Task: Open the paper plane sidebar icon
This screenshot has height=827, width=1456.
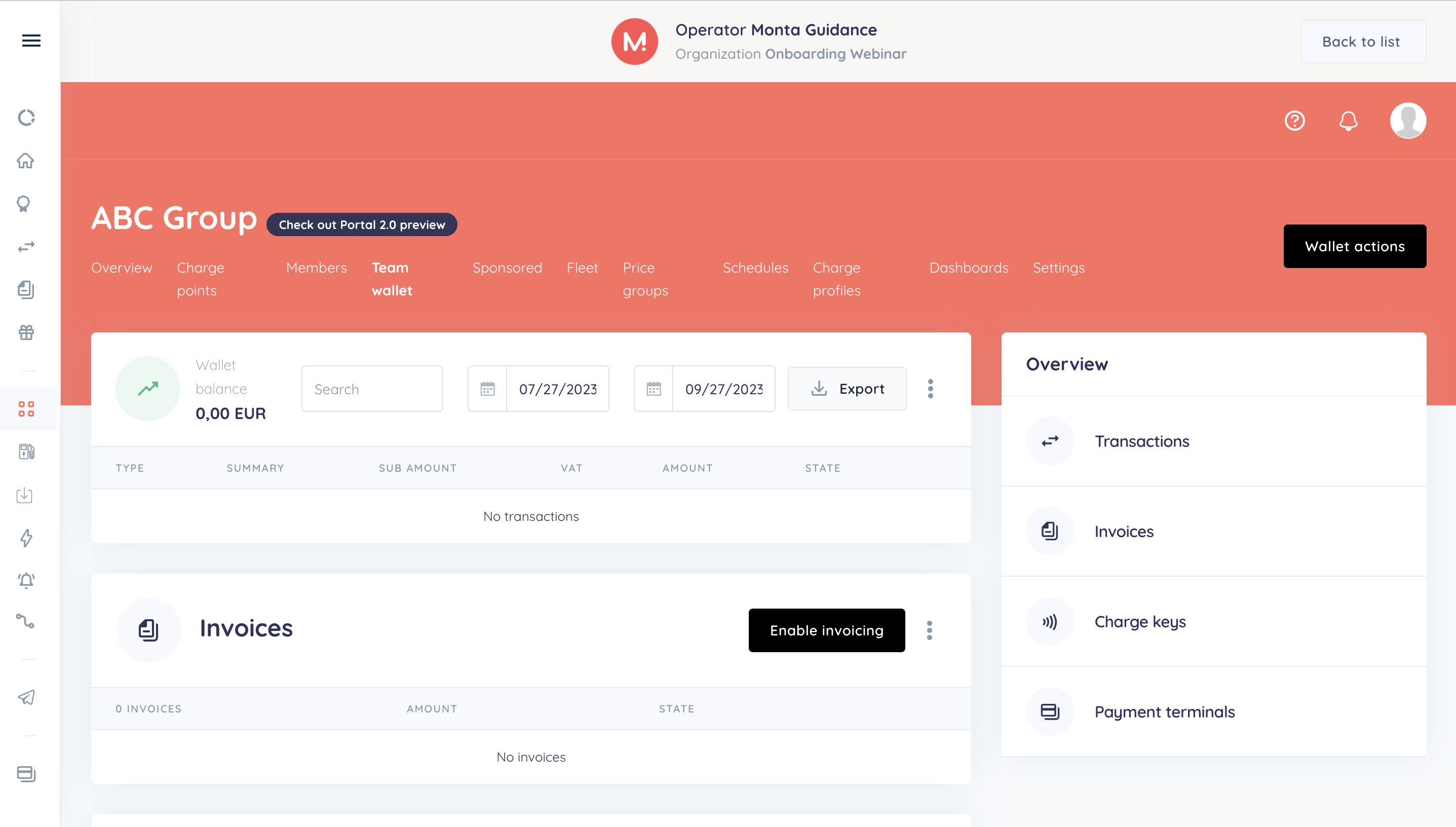Action: coord(26,697)
